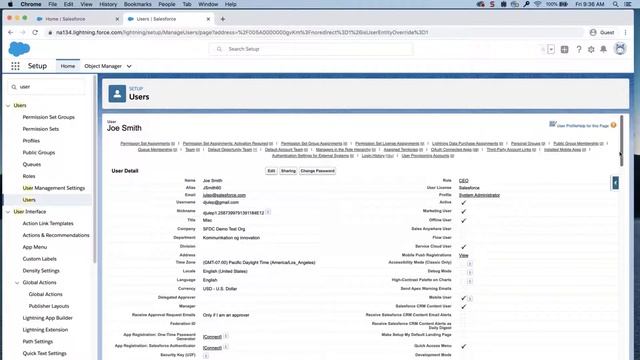Open Publisher Layouts in the sidebar
Image resolution: width=640 pixels, height=360 pixels.
point(49,306)
